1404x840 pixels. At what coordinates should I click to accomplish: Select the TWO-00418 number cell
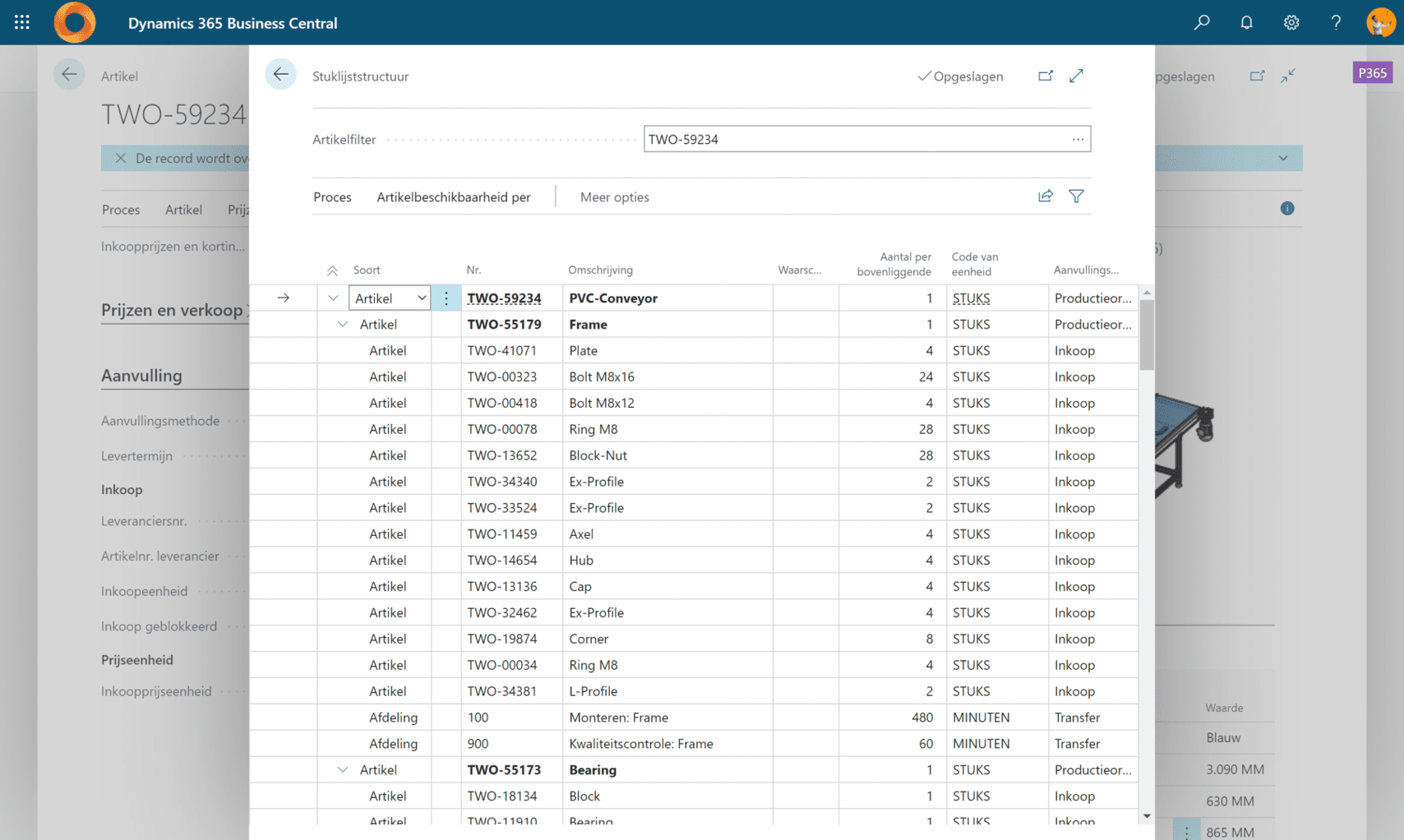click(x=512, y=404)
